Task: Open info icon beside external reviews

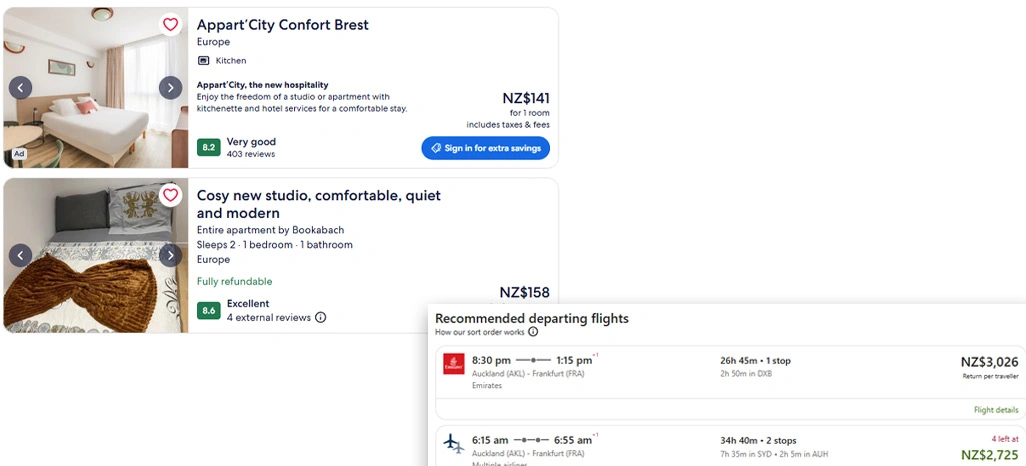Action: [321, 318]
